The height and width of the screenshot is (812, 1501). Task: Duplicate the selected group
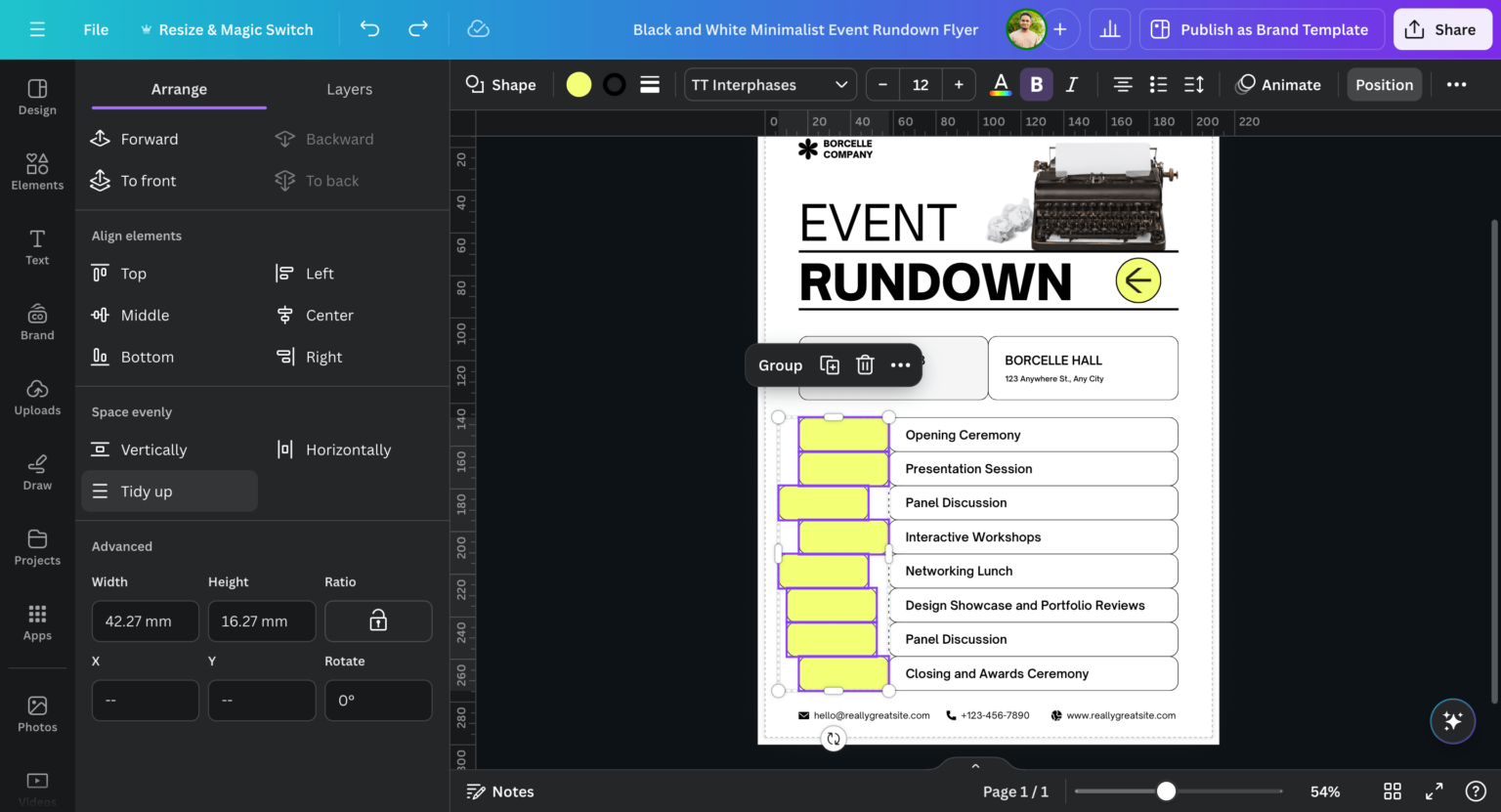point(829,364)
